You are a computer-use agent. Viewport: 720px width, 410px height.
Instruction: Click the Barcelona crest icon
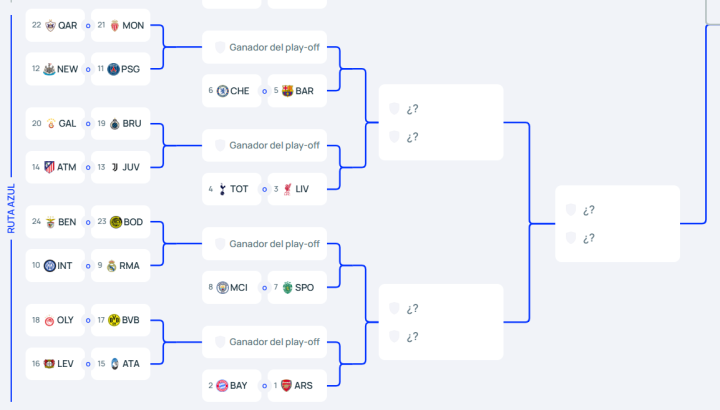point(287,91)
